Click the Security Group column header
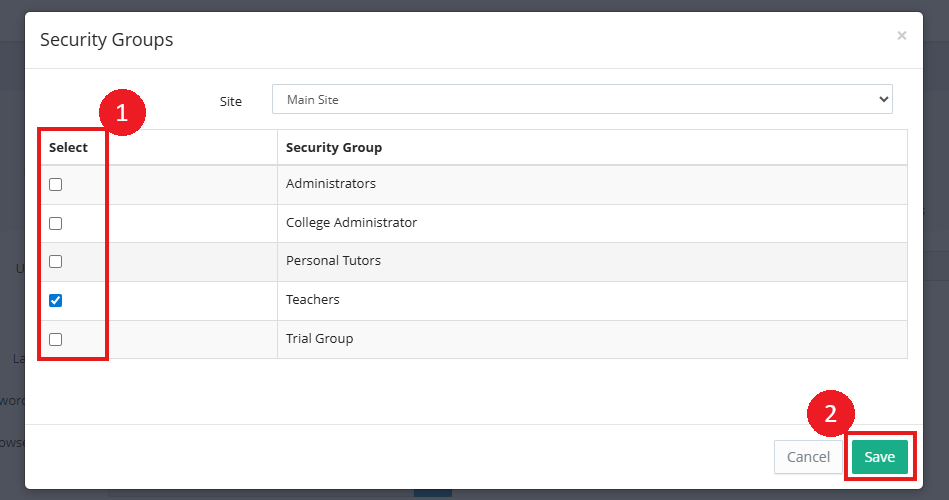Image resolution: width=949 pixels, height=500 pixels. 334,148
